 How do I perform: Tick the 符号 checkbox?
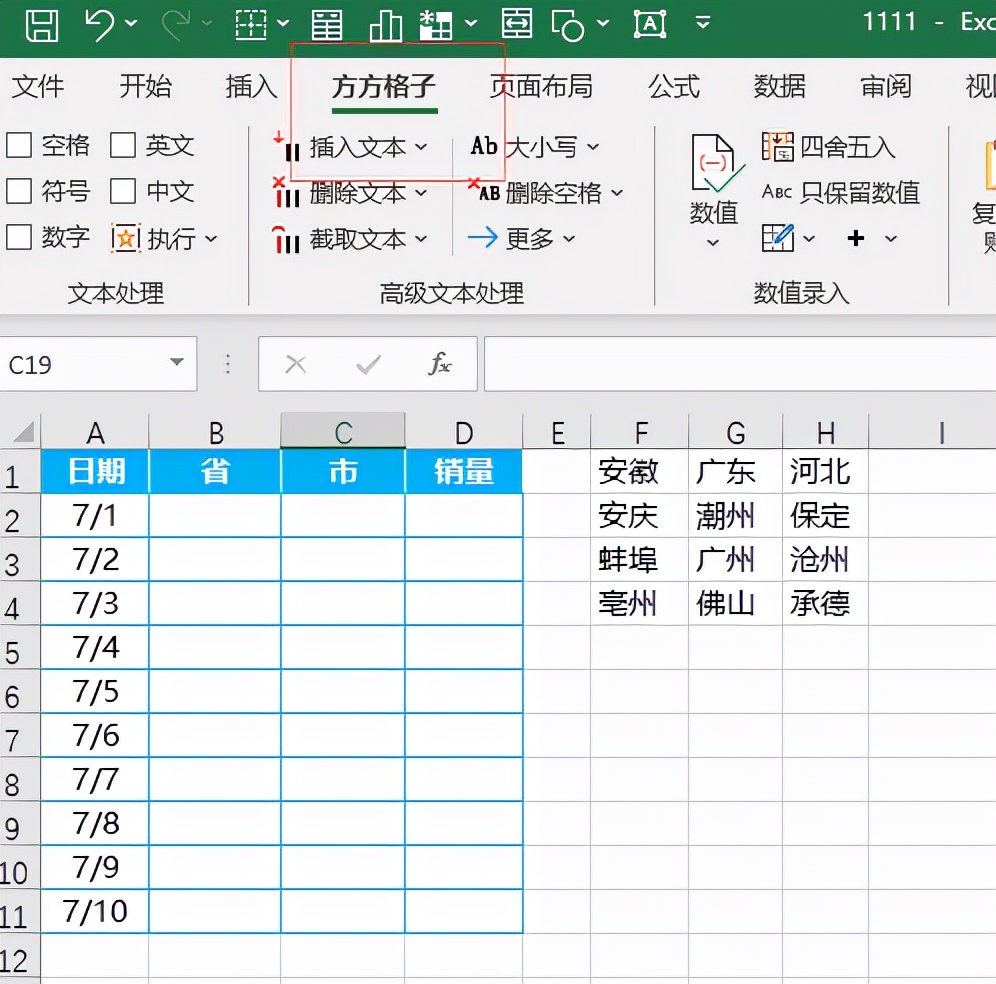[19, 191]
